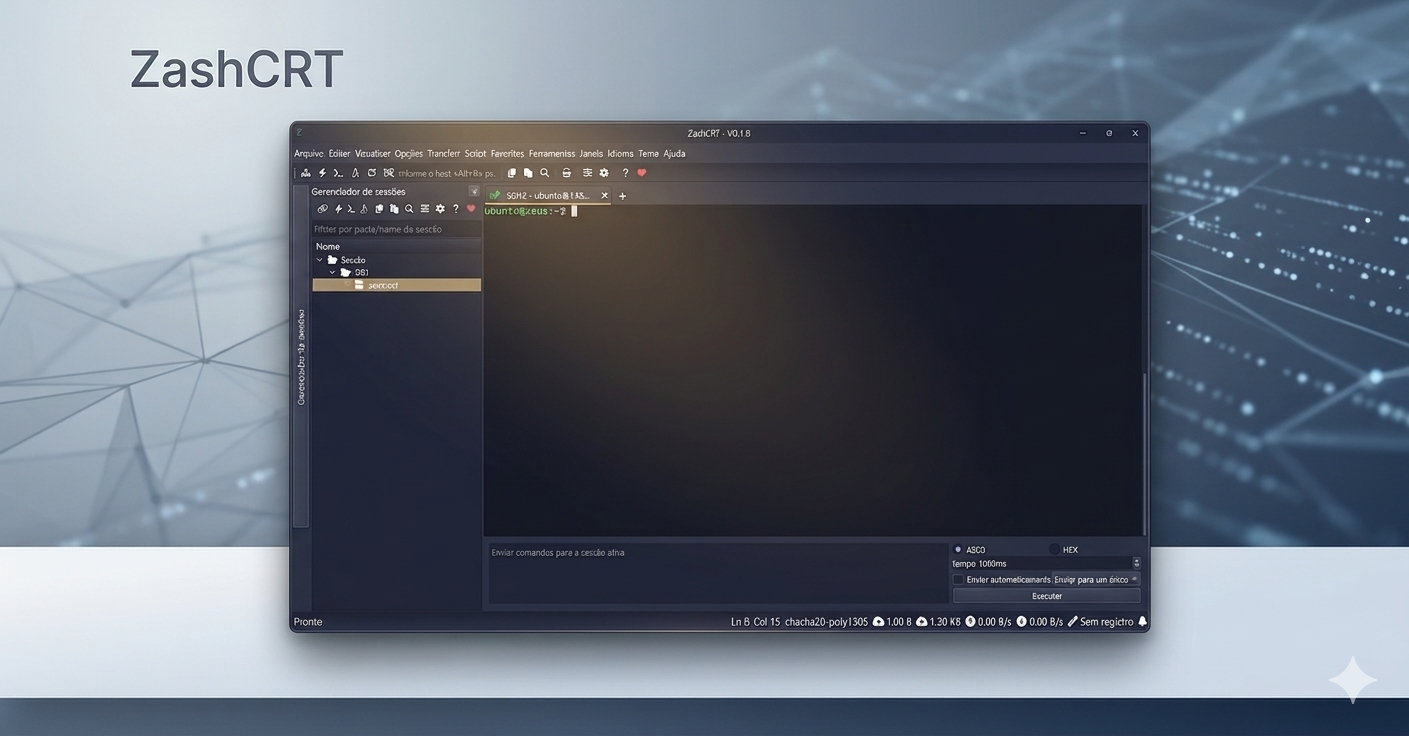Screen dimensions: 1409x736
Task: Click the Sem registro status bar text
Action: (1107, 622)
